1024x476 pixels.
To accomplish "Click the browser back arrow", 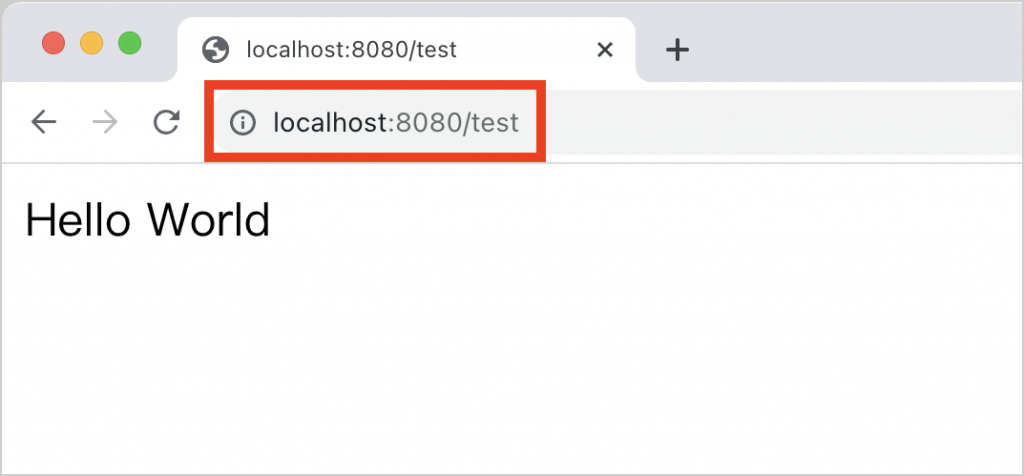I will pyautogui.click(x=43, y=122).
